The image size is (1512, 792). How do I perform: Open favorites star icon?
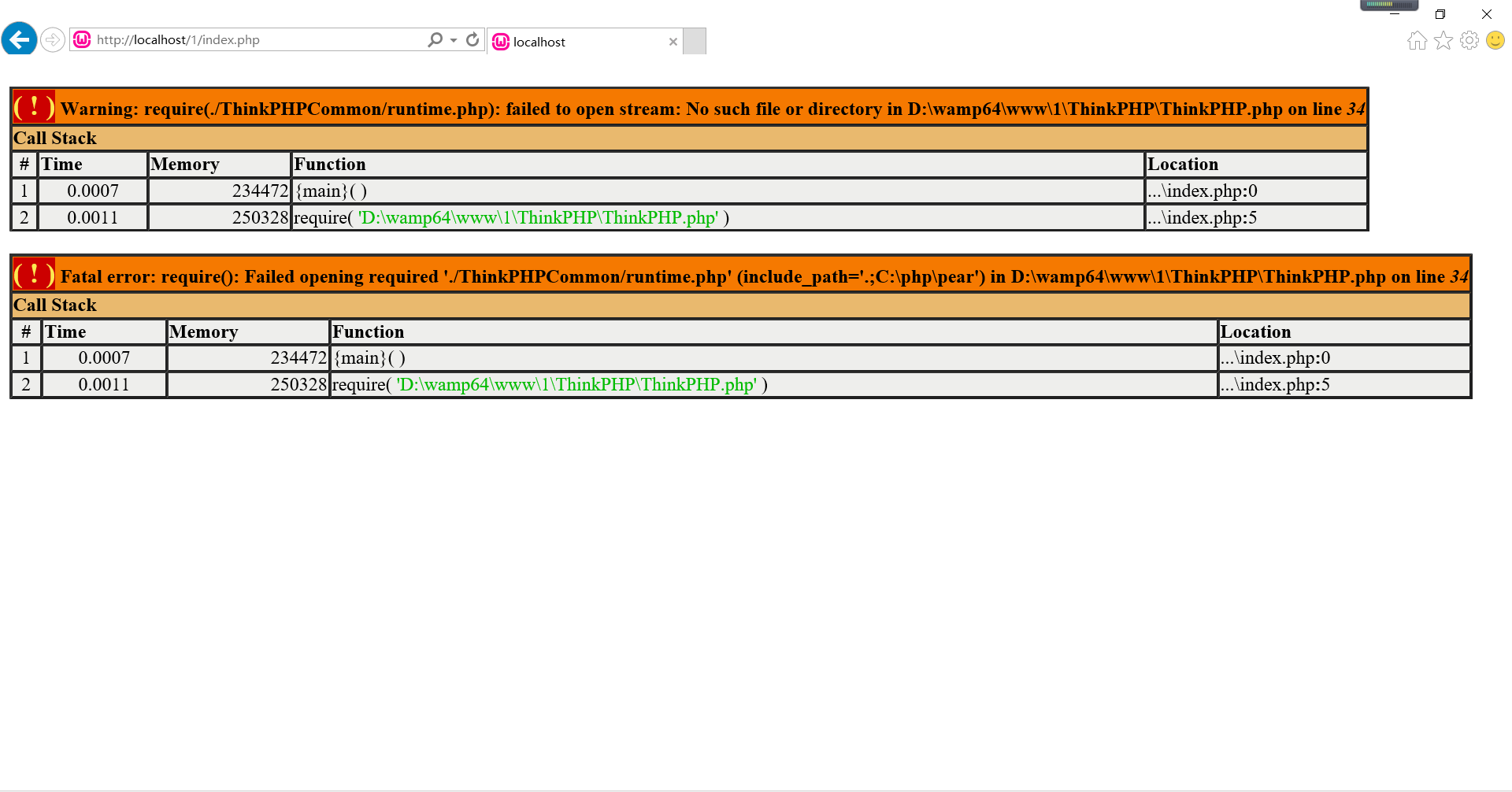click(1443, 40)
